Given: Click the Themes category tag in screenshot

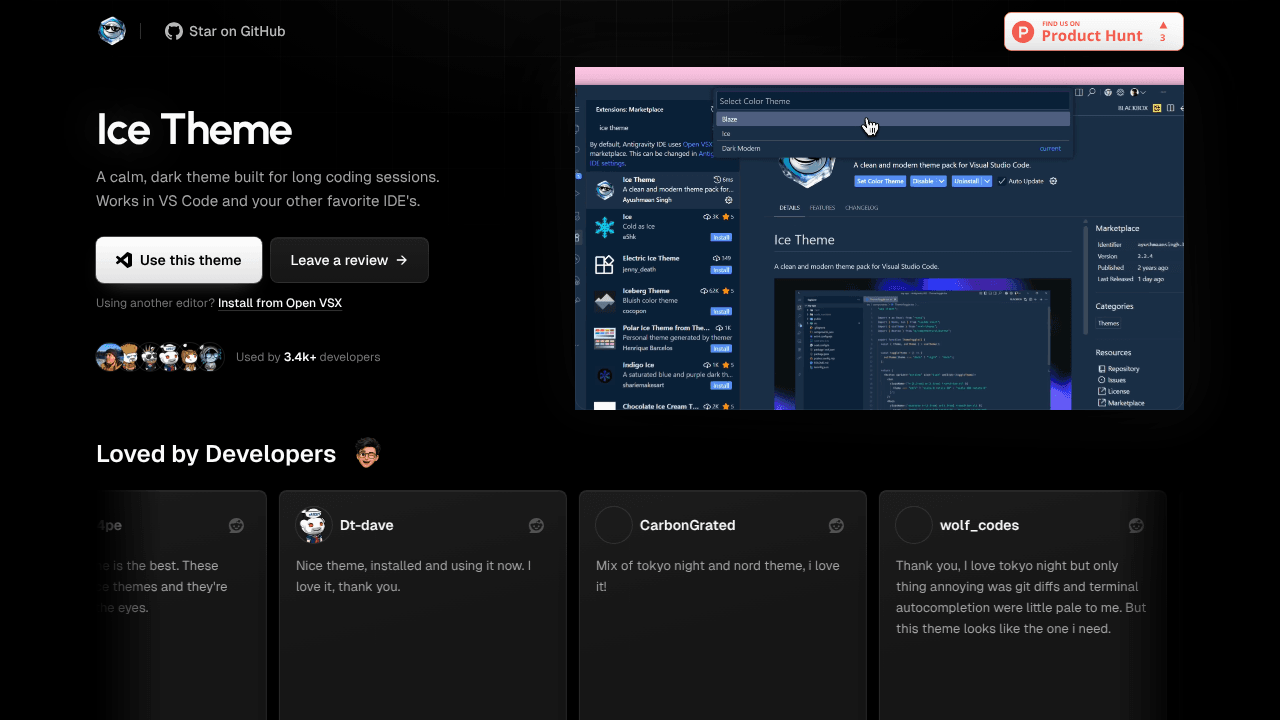Looking at the screenshot, I should [x=1108, y=323].
